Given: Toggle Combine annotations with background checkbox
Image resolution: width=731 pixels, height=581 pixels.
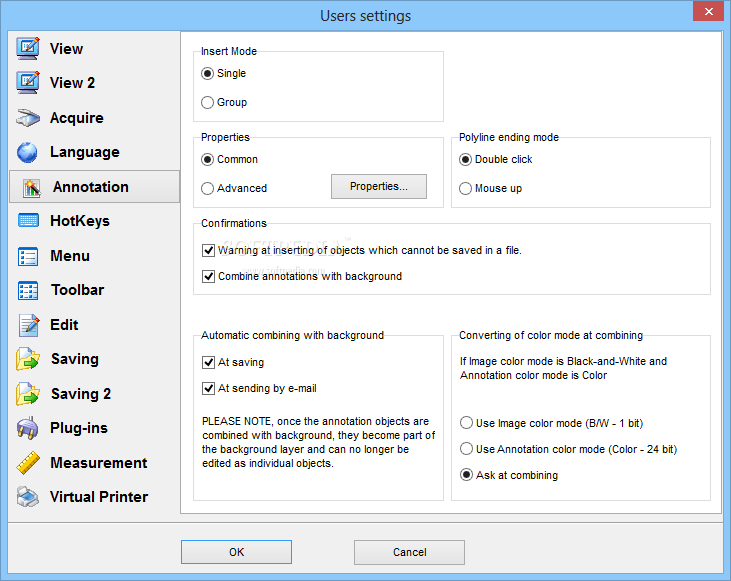Looking at the screenshot, I should (208, 277).
